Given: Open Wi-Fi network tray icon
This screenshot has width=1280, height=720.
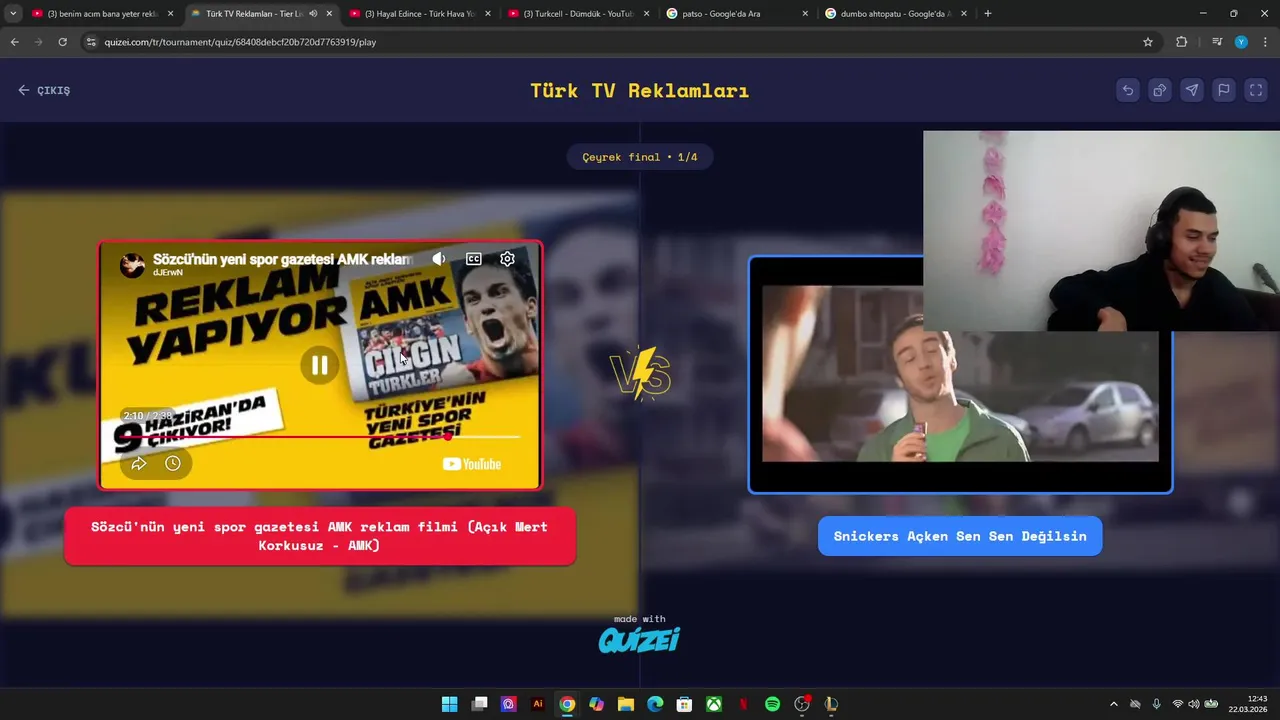Looking at the screenshot, I should (1177, 704).
